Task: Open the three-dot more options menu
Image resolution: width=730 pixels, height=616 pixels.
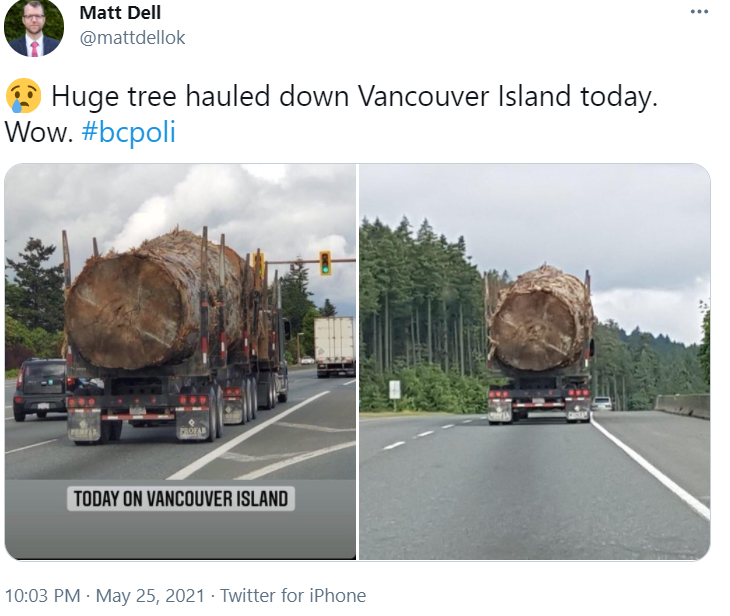Action: [x=699, y=12]
